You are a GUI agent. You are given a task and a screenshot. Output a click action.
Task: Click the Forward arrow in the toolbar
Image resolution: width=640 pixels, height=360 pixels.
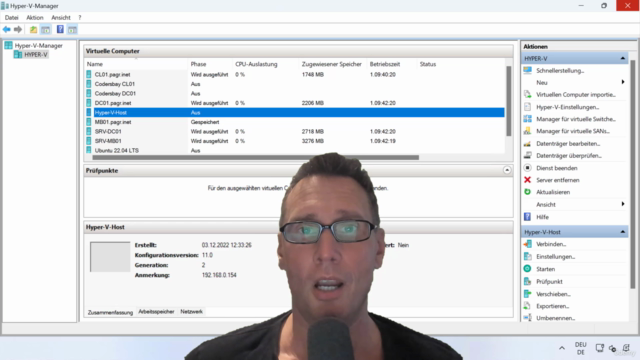click(18, 29)
